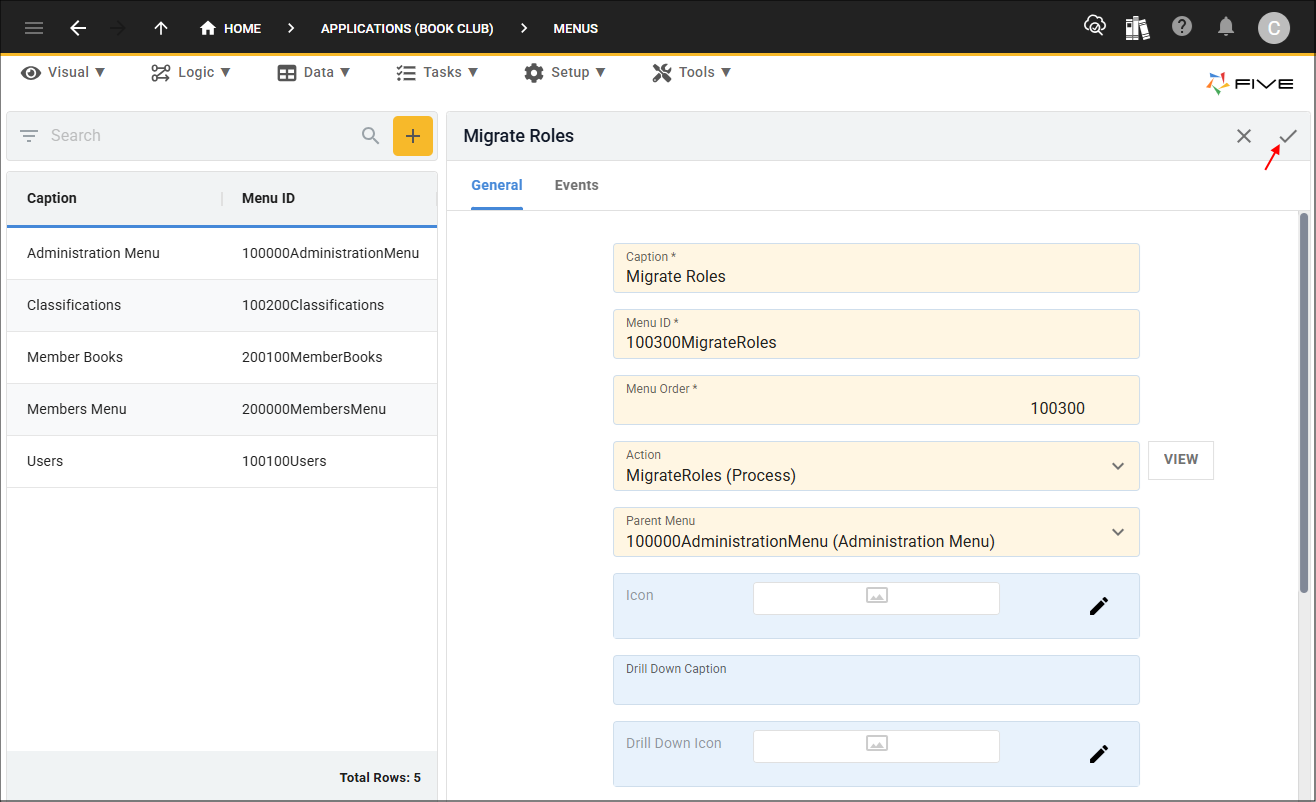Click the Drill Down Icon image placeholder
Image resolution: width=1316 pixels, height=802 pixels.
[x=876, y=746]
